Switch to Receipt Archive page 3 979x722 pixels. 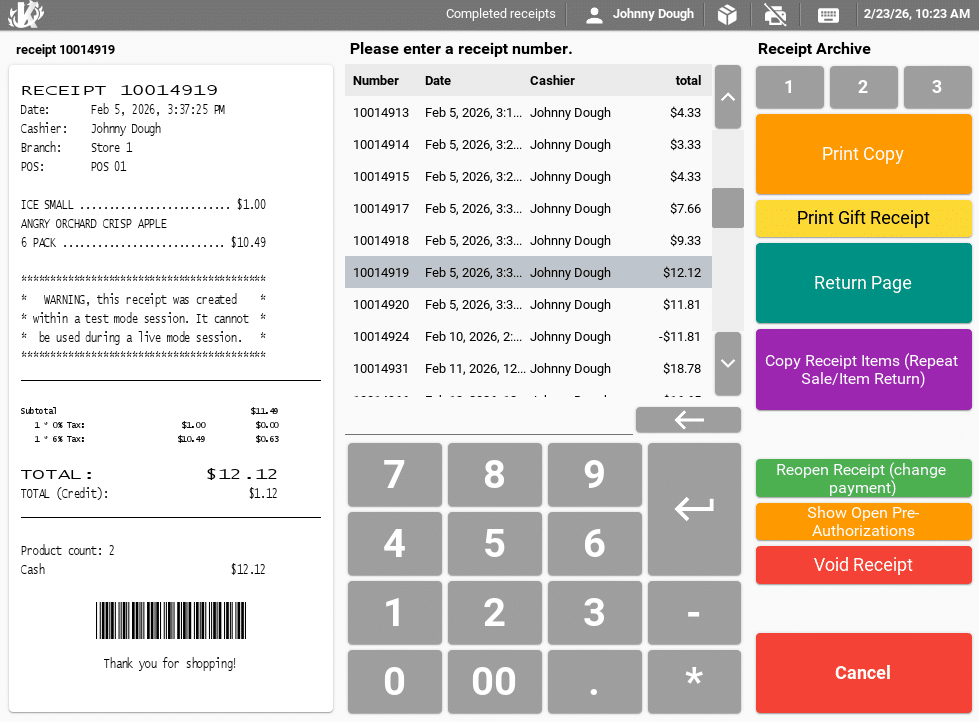(x=937, y=88)
